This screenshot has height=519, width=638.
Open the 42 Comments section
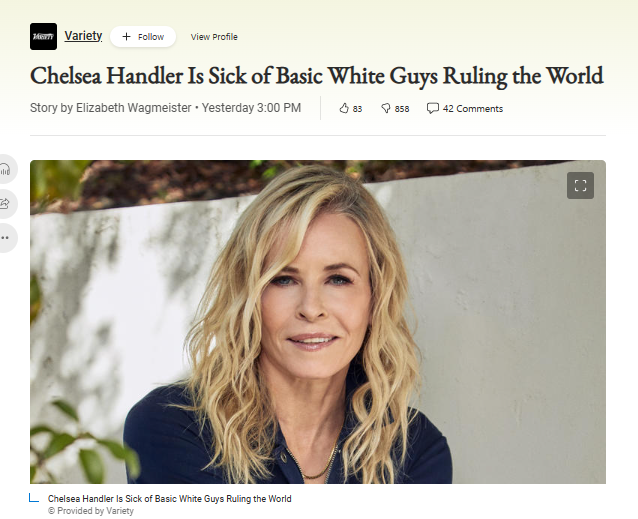coord(465,109)
